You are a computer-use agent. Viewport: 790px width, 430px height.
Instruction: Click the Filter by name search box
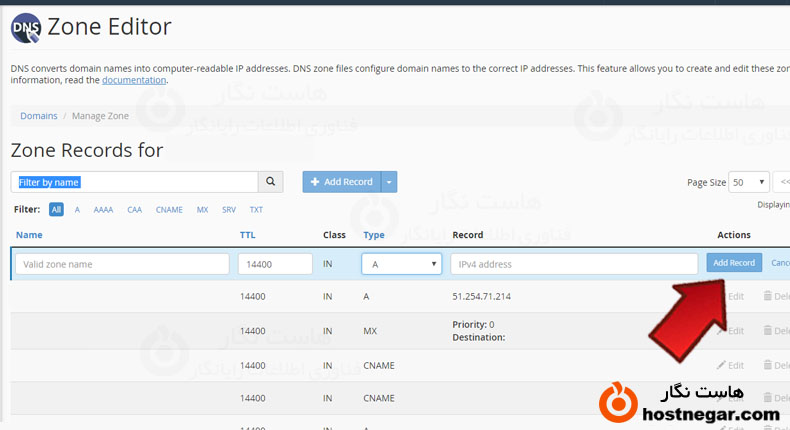click(134, 182)
